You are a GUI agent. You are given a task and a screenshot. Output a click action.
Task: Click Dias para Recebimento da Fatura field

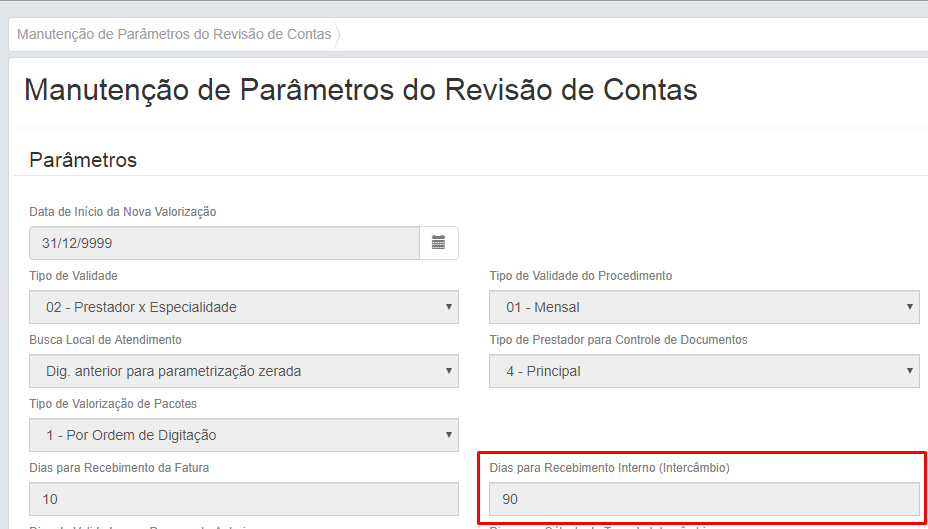tap(244, 499)
